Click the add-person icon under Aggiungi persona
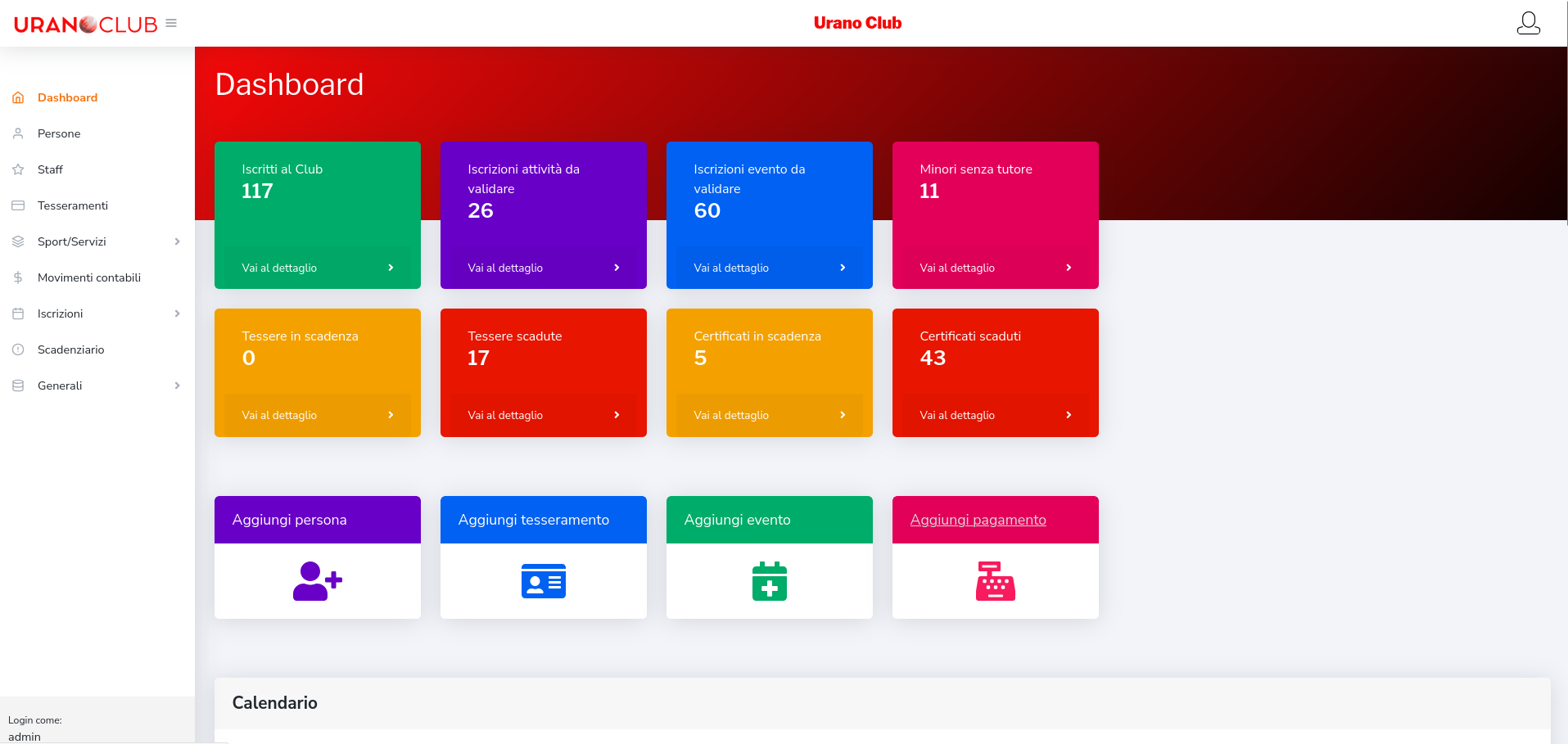The width and height of the screenshot is (1568, 744). (x=318, y=581)
